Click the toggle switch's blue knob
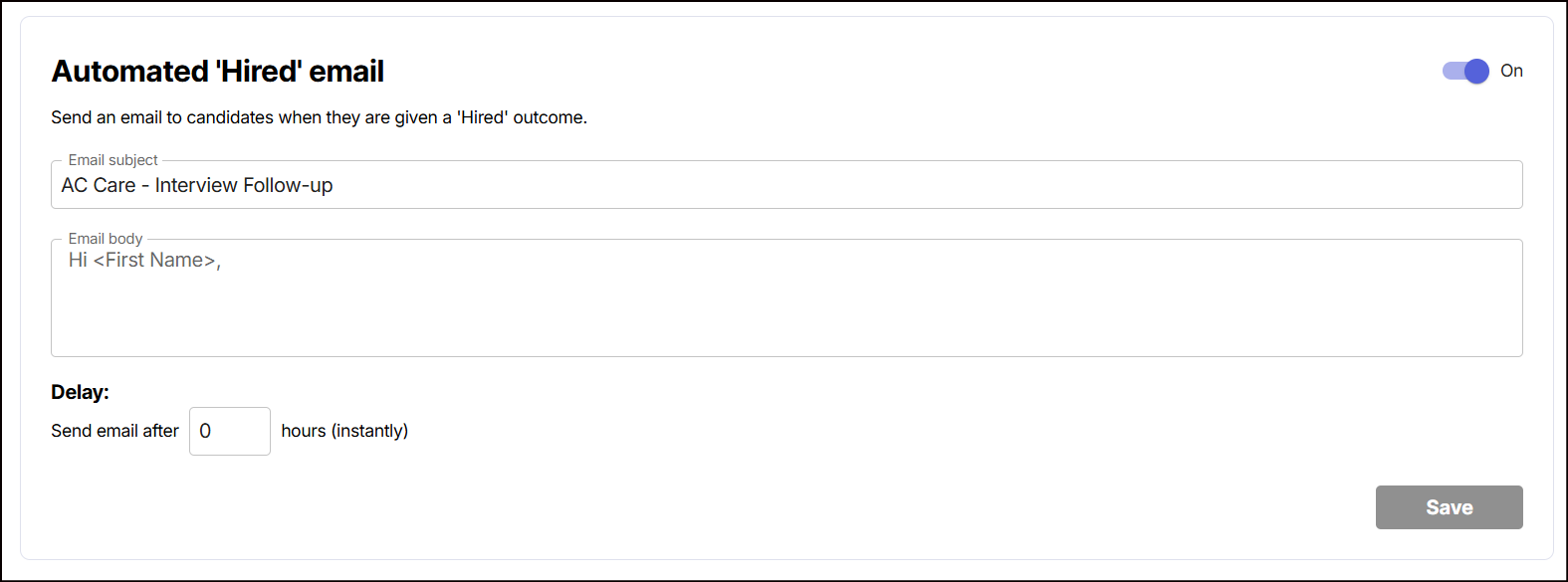 (x=1476, y=71)
